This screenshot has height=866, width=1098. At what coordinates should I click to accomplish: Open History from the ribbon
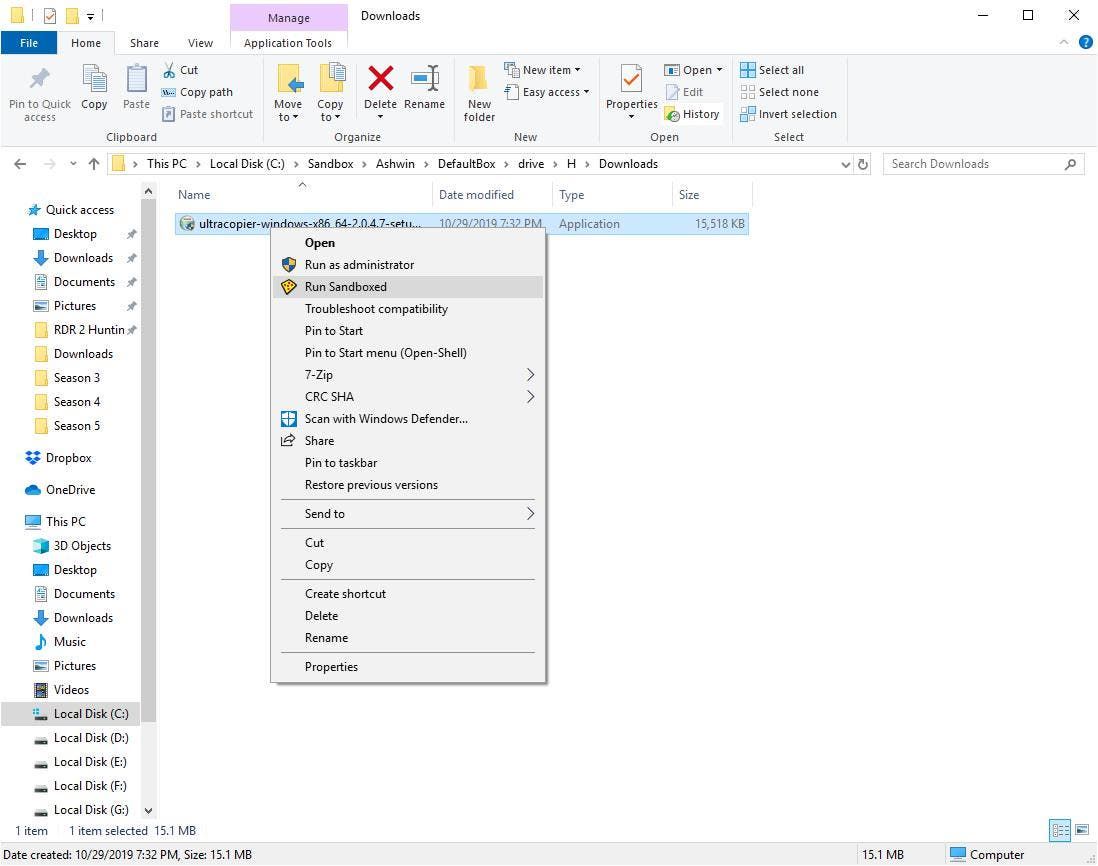692,114
